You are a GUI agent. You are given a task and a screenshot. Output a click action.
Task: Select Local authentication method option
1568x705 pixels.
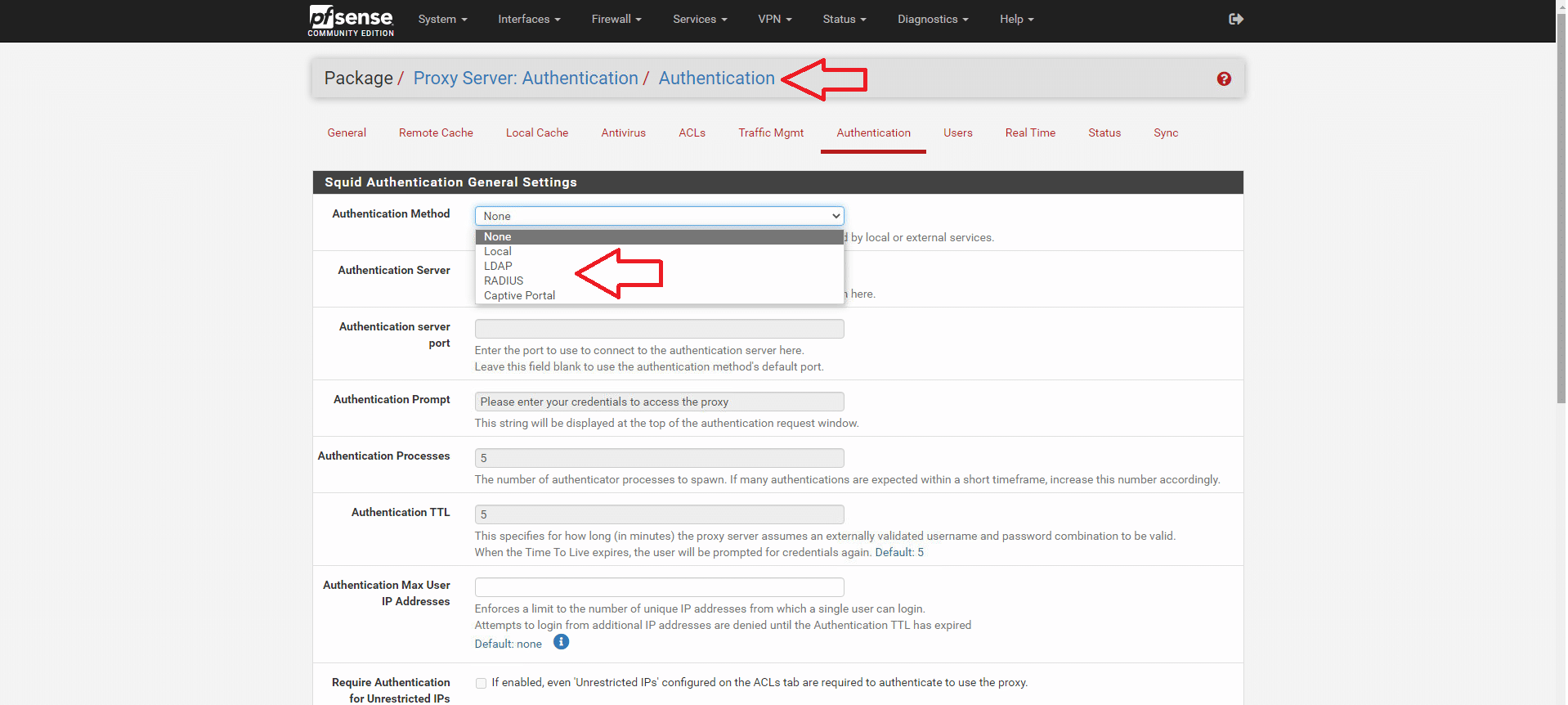[659, 251]
